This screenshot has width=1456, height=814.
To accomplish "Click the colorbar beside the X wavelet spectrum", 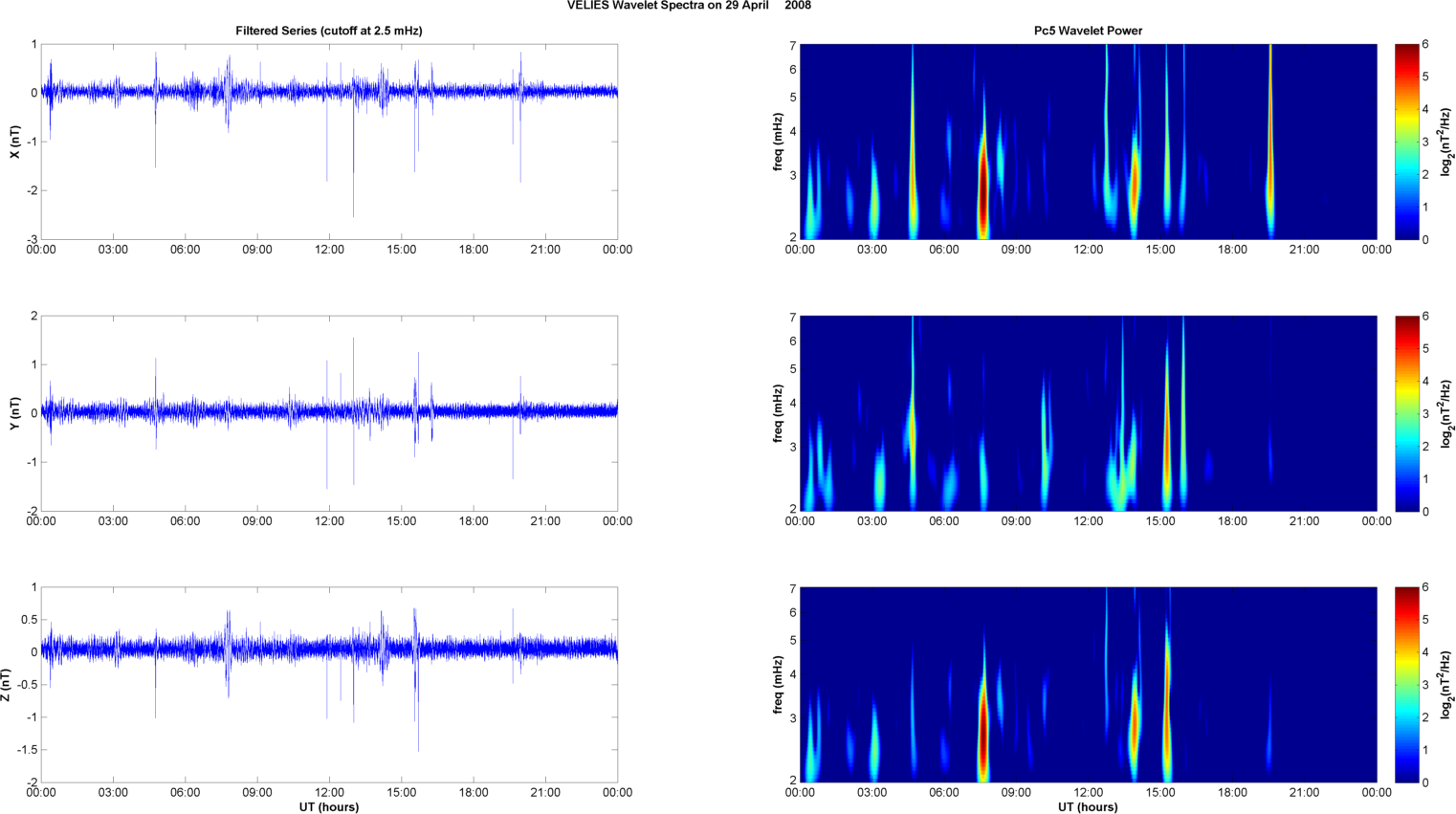I will tap(1406, 142).
